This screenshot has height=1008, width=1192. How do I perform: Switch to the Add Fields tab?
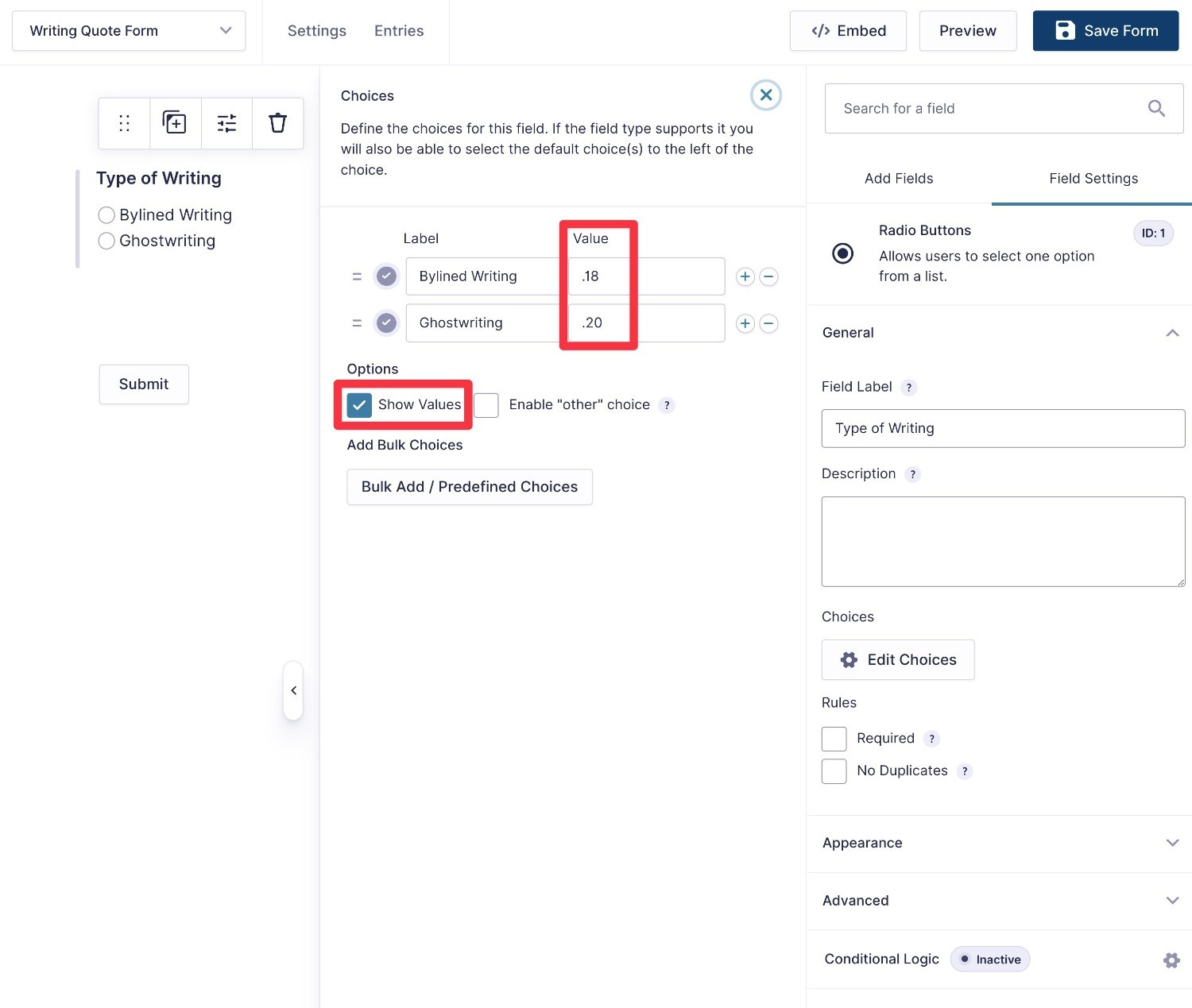point(899,179)
